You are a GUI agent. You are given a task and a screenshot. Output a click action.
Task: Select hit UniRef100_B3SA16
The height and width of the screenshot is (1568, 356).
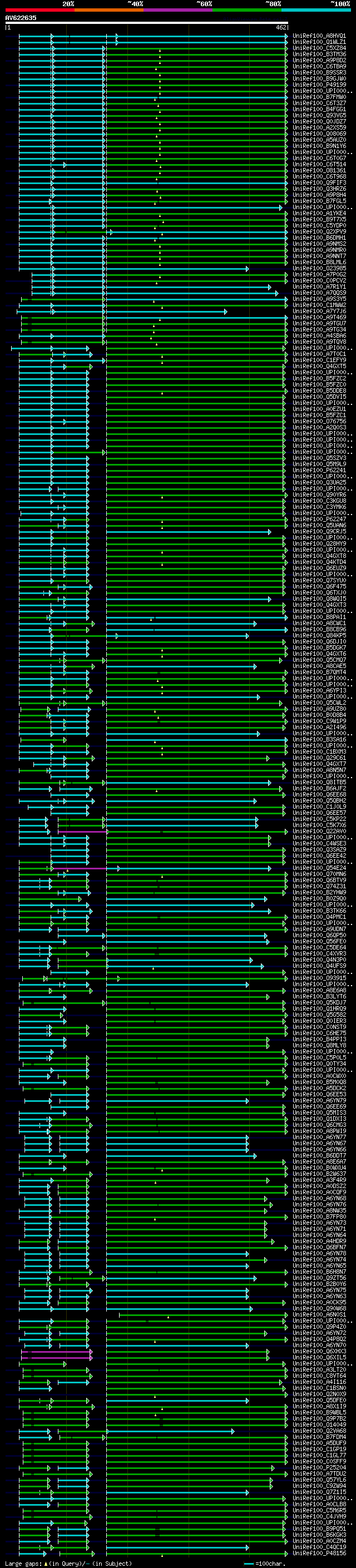click(x=319, y=740)
